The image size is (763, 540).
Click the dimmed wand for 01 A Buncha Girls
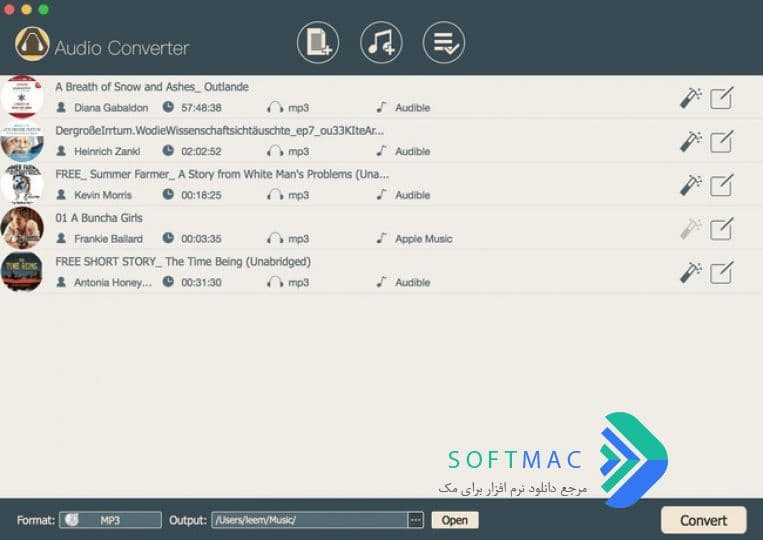[x=690, y=229]
